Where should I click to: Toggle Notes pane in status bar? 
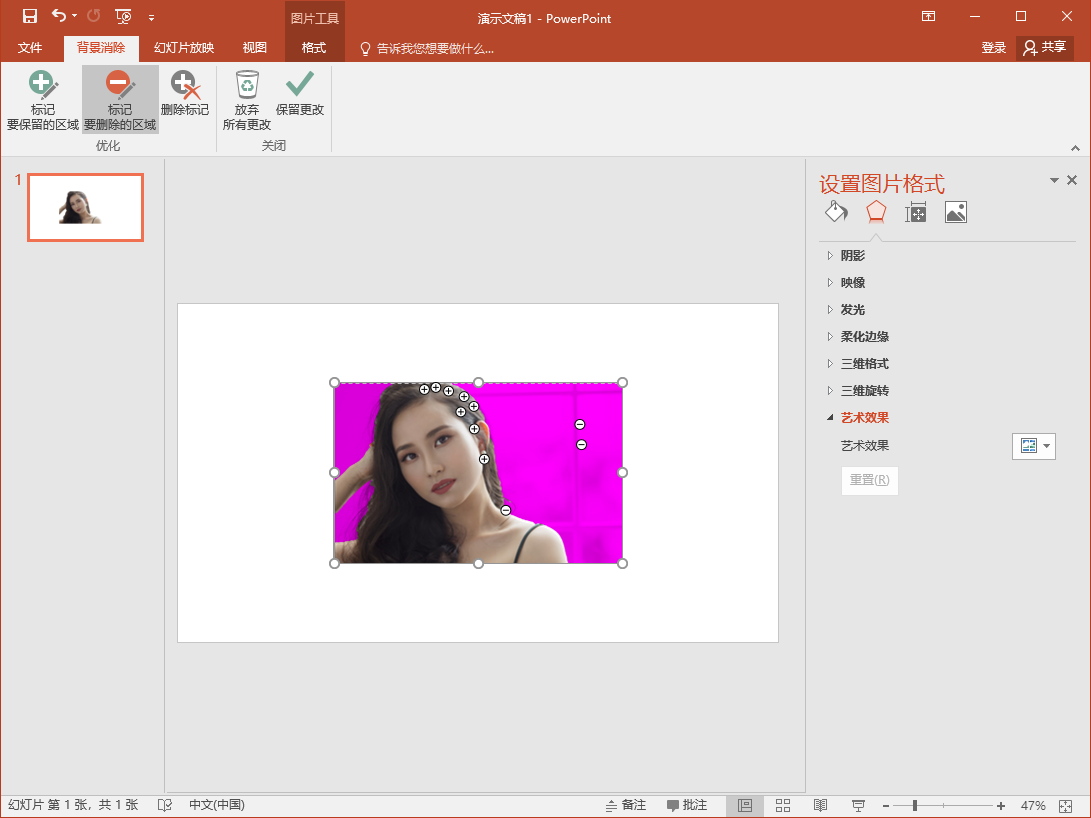[x=626, y=805]
